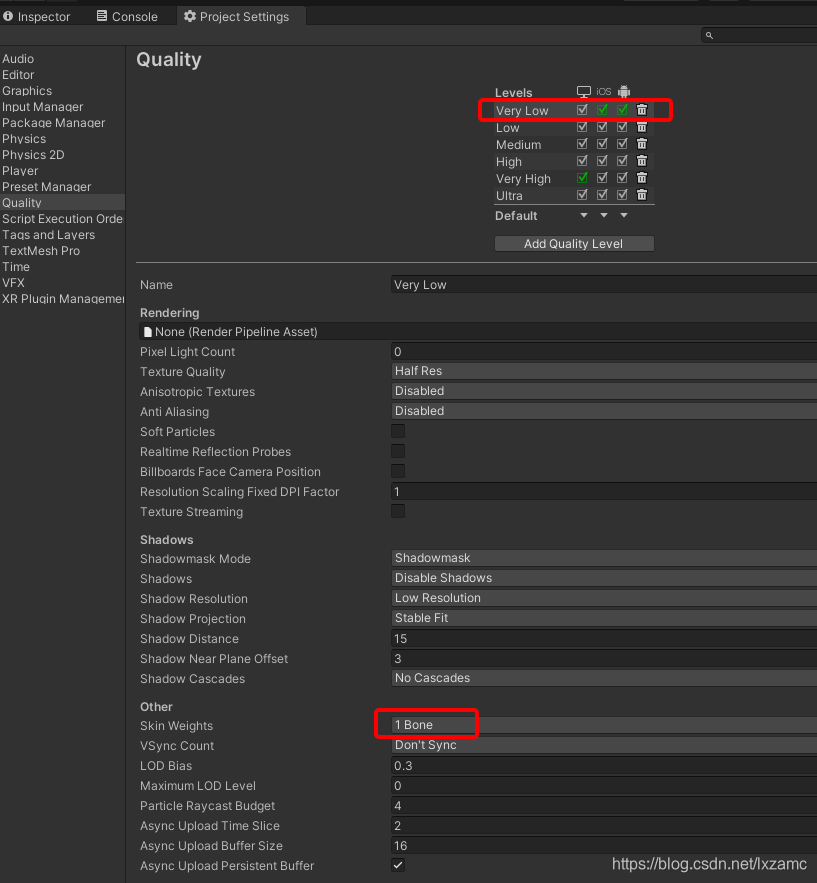Image resolution: width=817 pixels, height=883 pixels.
Task: Disable Async Upload Persistent Buffer
Action: tap(397, 865)
